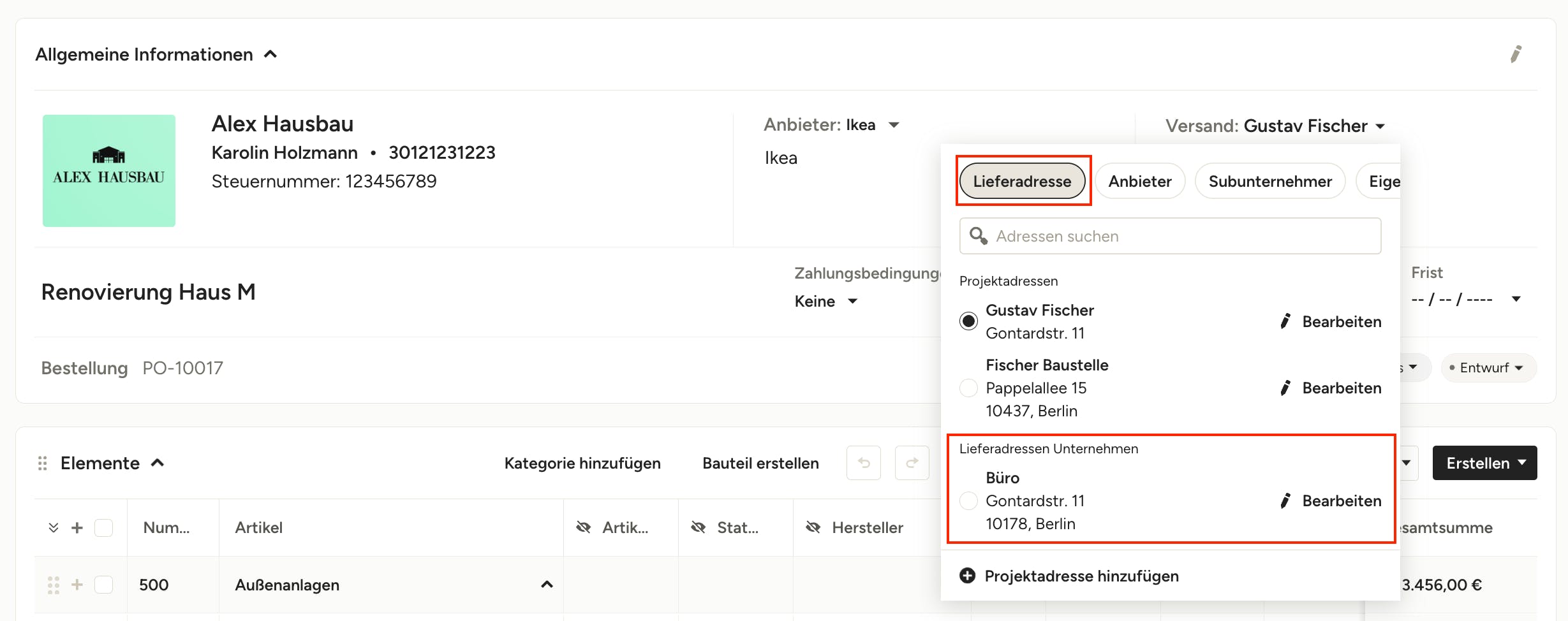1568x621 pixels.
Task: Edit the Gustav Fischer address via Bearbeiten
Action: click(1331, 321)
